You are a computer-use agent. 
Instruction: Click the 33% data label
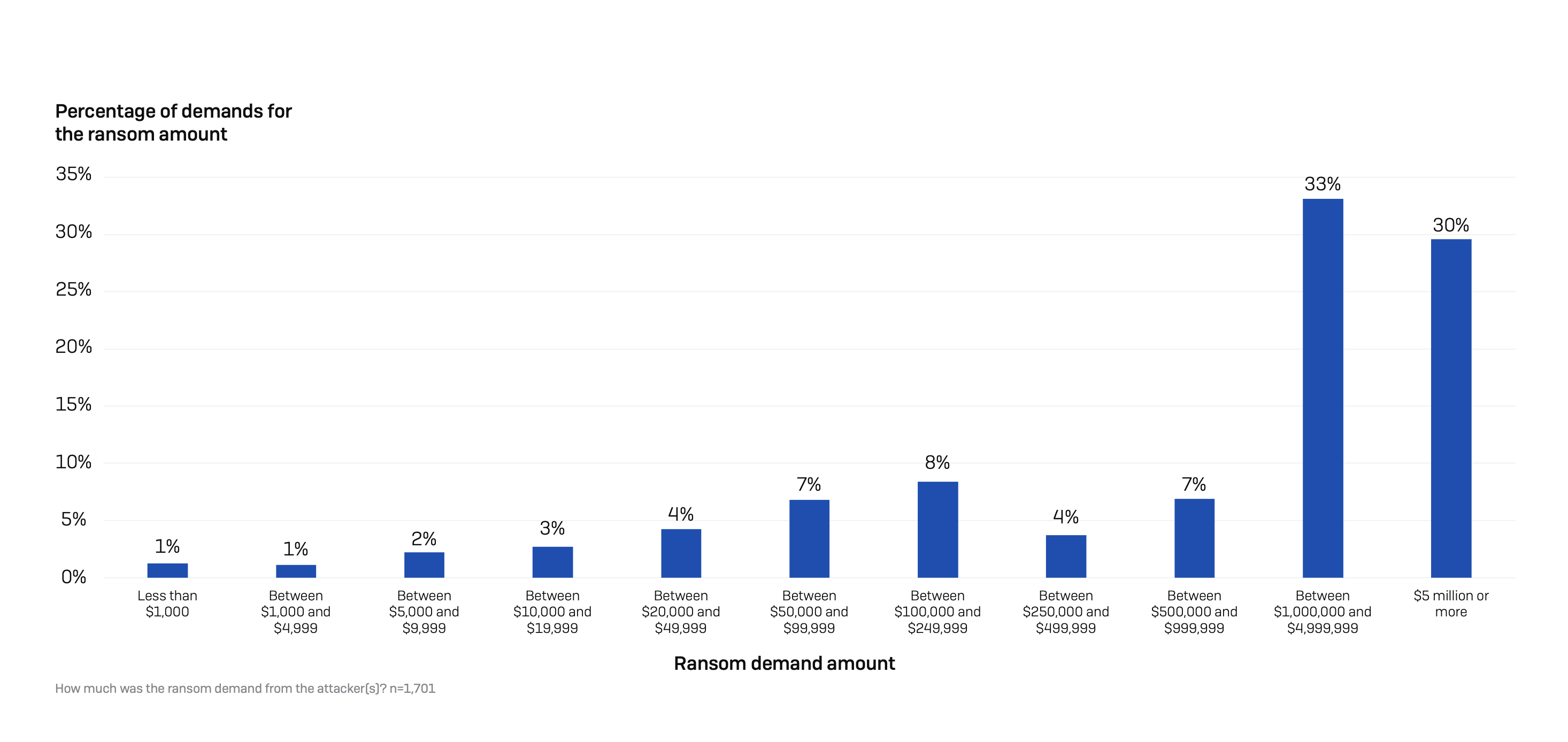(x=1322, y=184)
